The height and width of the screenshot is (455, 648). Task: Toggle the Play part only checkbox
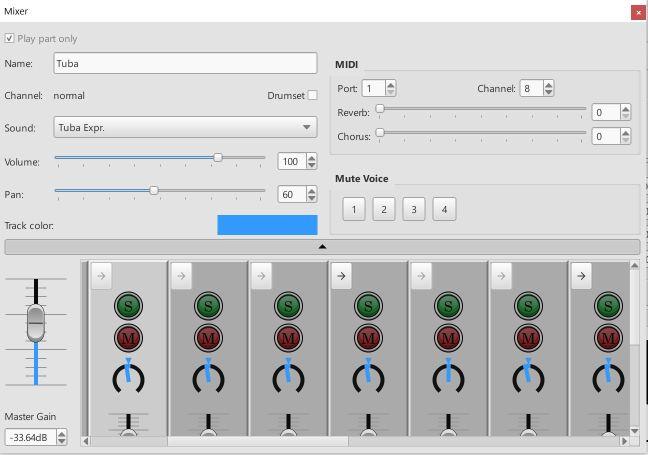tap(9, 38)
